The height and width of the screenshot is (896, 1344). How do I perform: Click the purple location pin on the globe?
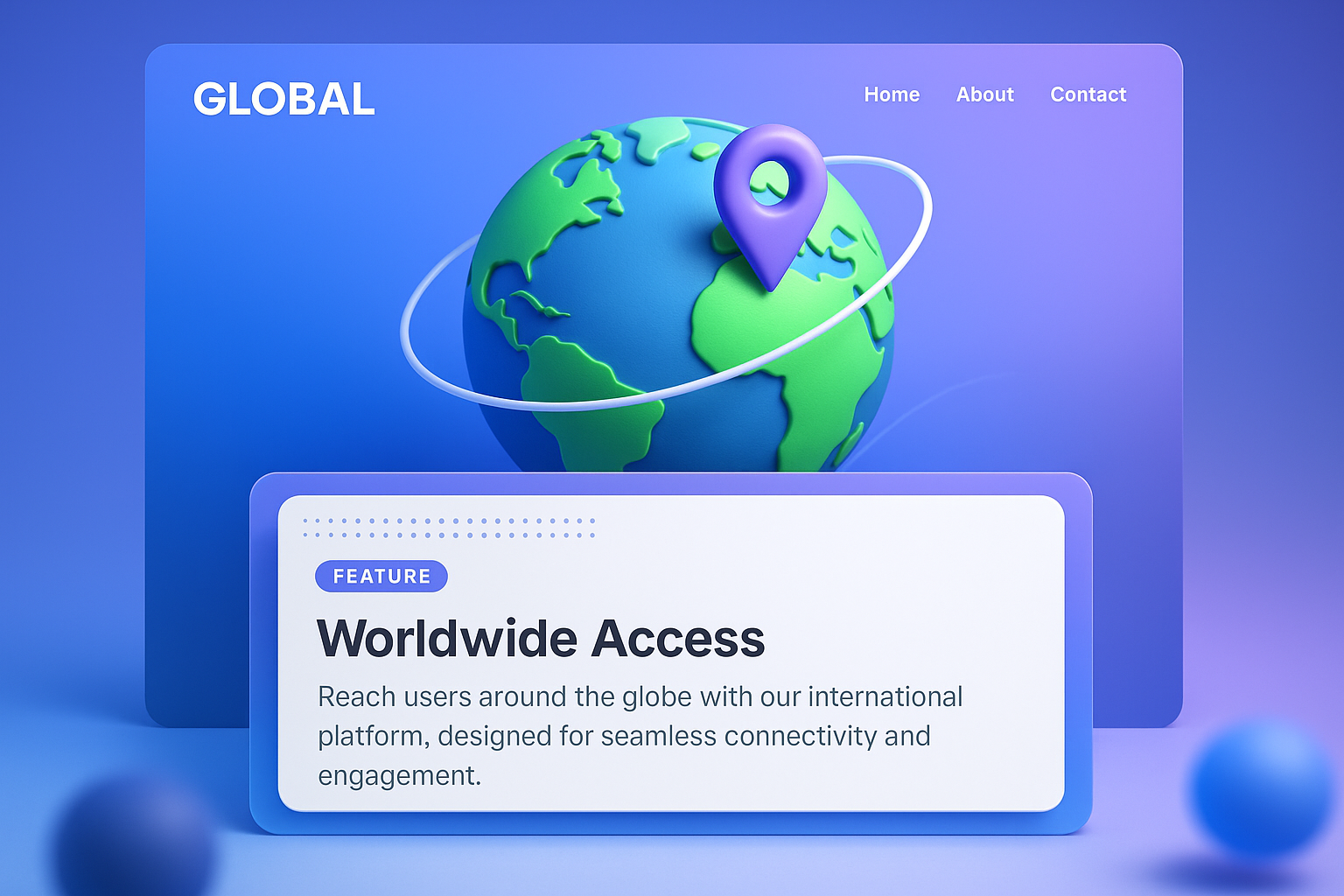pos(770,201)
